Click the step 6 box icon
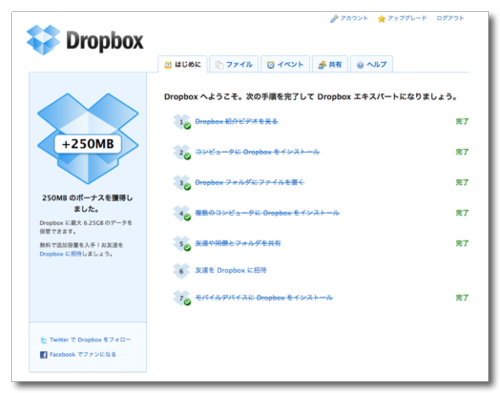 (181, 271)
